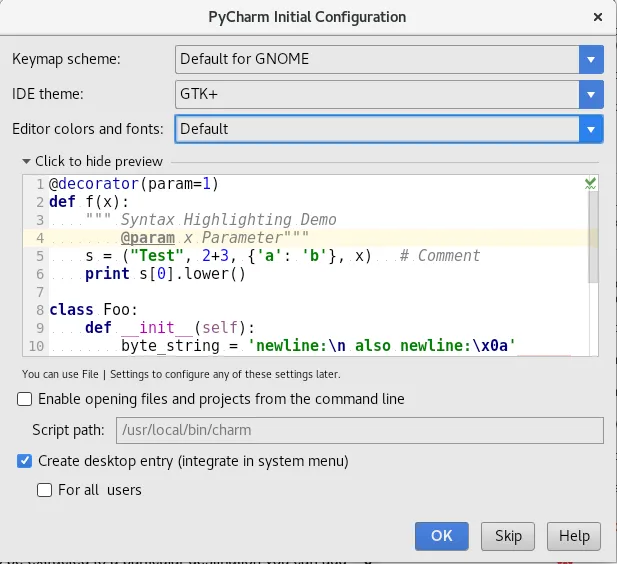Collapse the 'Click to hide preview' section
This screenshot has height=564, width=617.
[92, 161]
